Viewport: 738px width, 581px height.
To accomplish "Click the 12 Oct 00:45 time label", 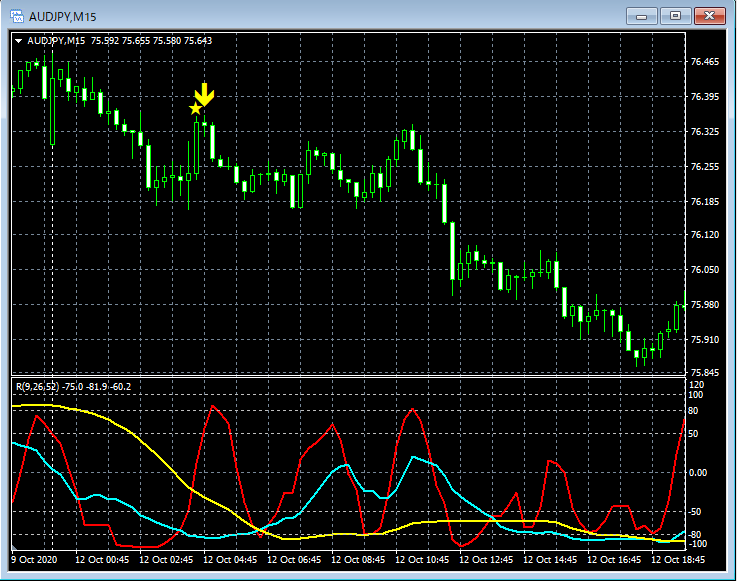I will tap(102, 559).
